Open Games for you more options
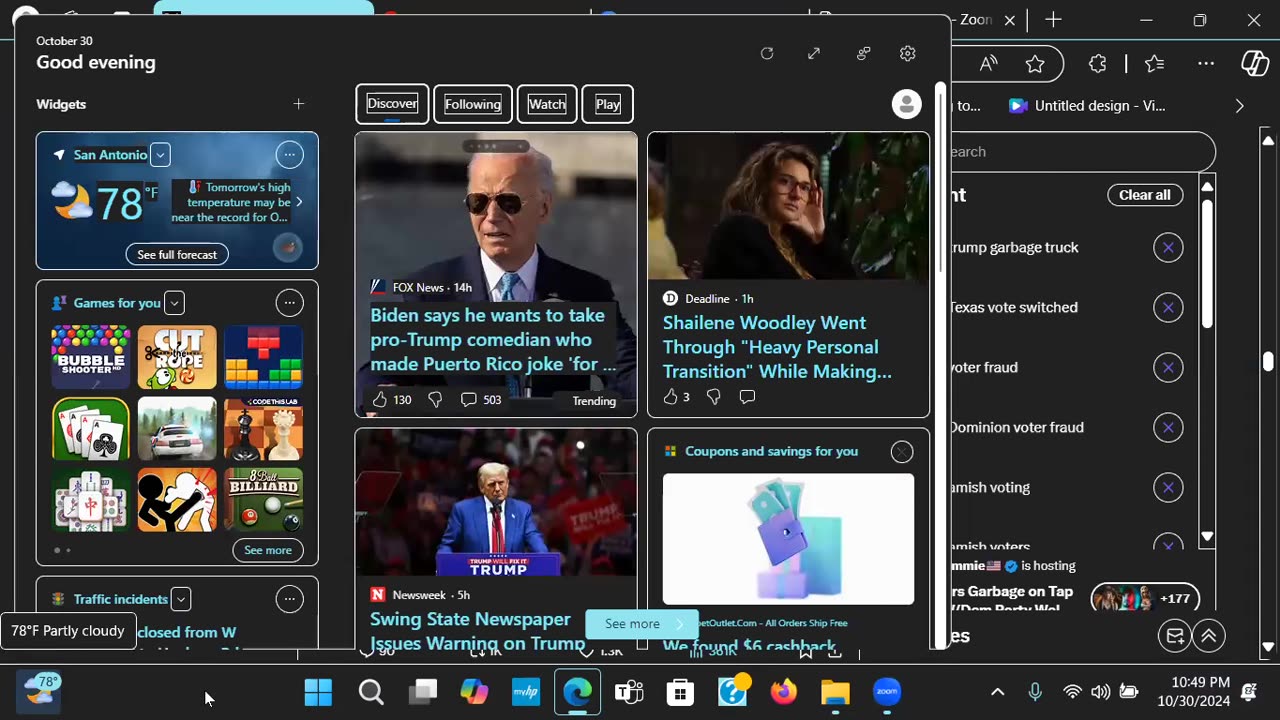The width and height of the screenshot is (1280, 720). 289,302
